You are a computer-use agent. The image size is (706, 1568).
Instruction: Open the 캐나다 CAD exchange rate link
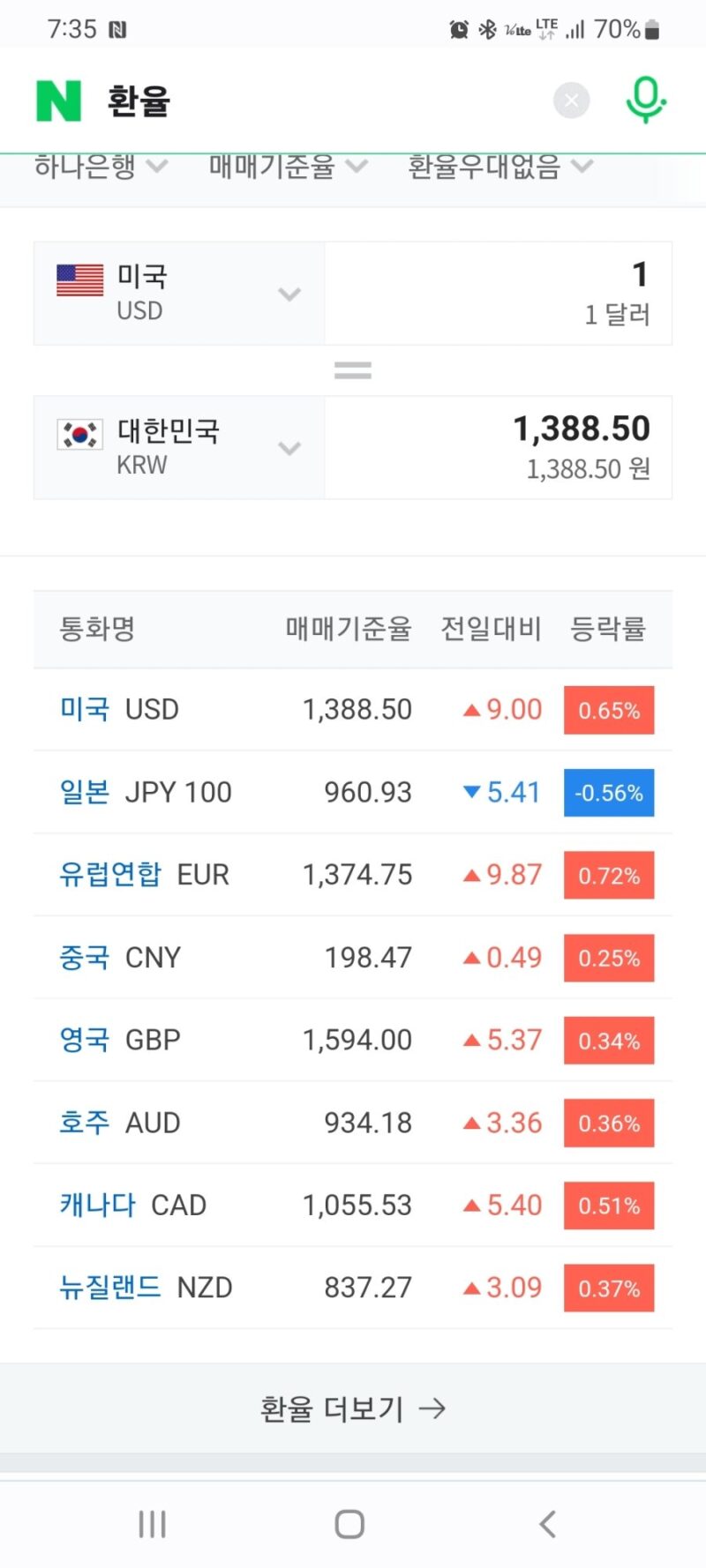(132, 1205)
